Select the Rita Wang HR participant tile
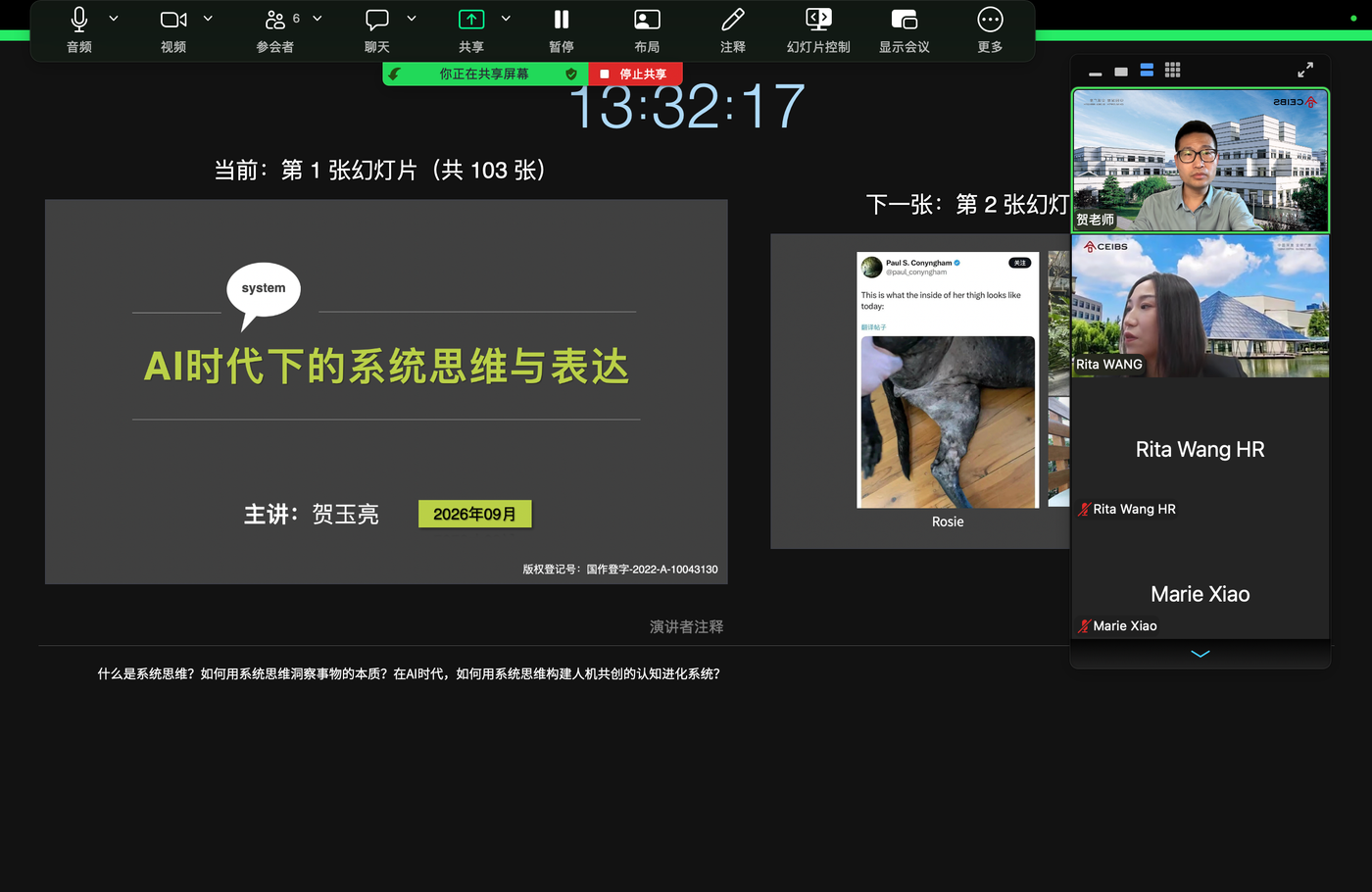 click(1200, 450)
